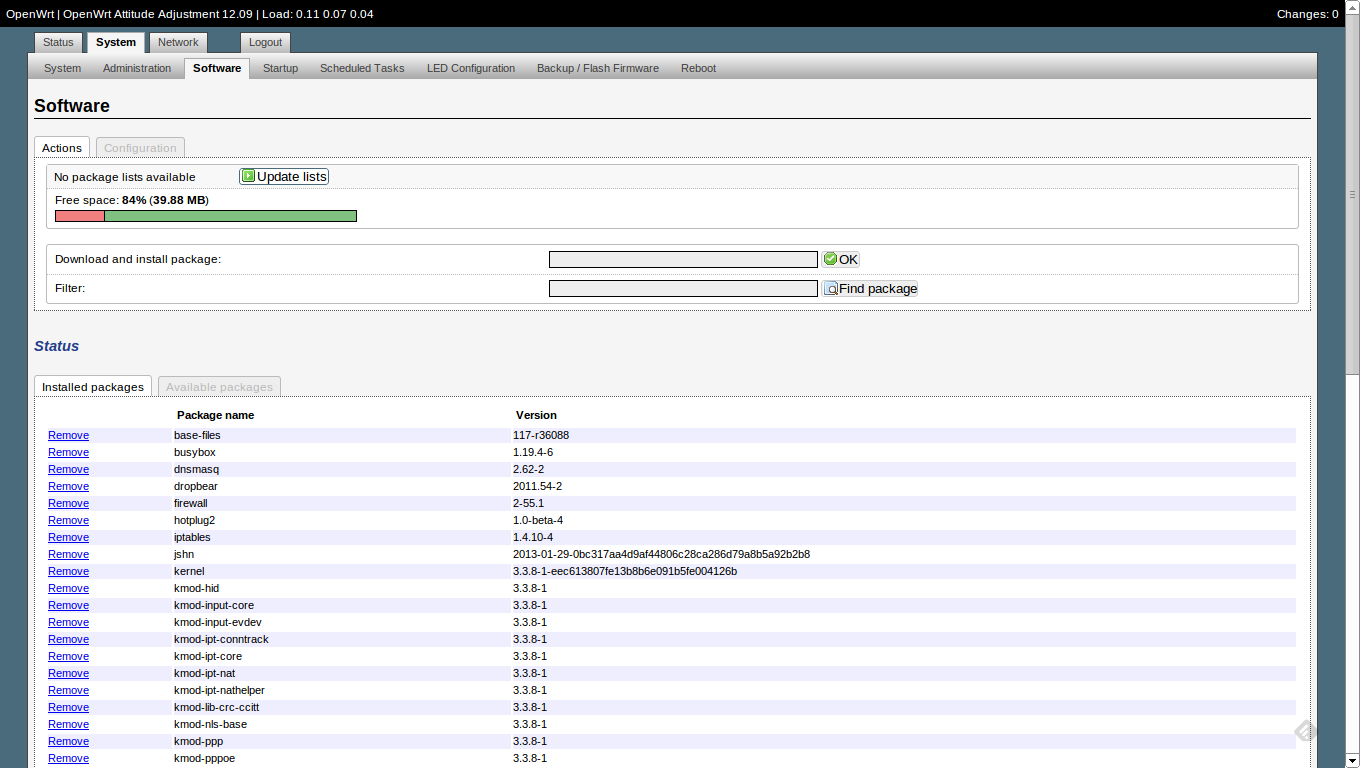Image resolution: width=1360 pixels, height=768 pixels.
Task: Go to the Administration page
Action: coord(137,68)
